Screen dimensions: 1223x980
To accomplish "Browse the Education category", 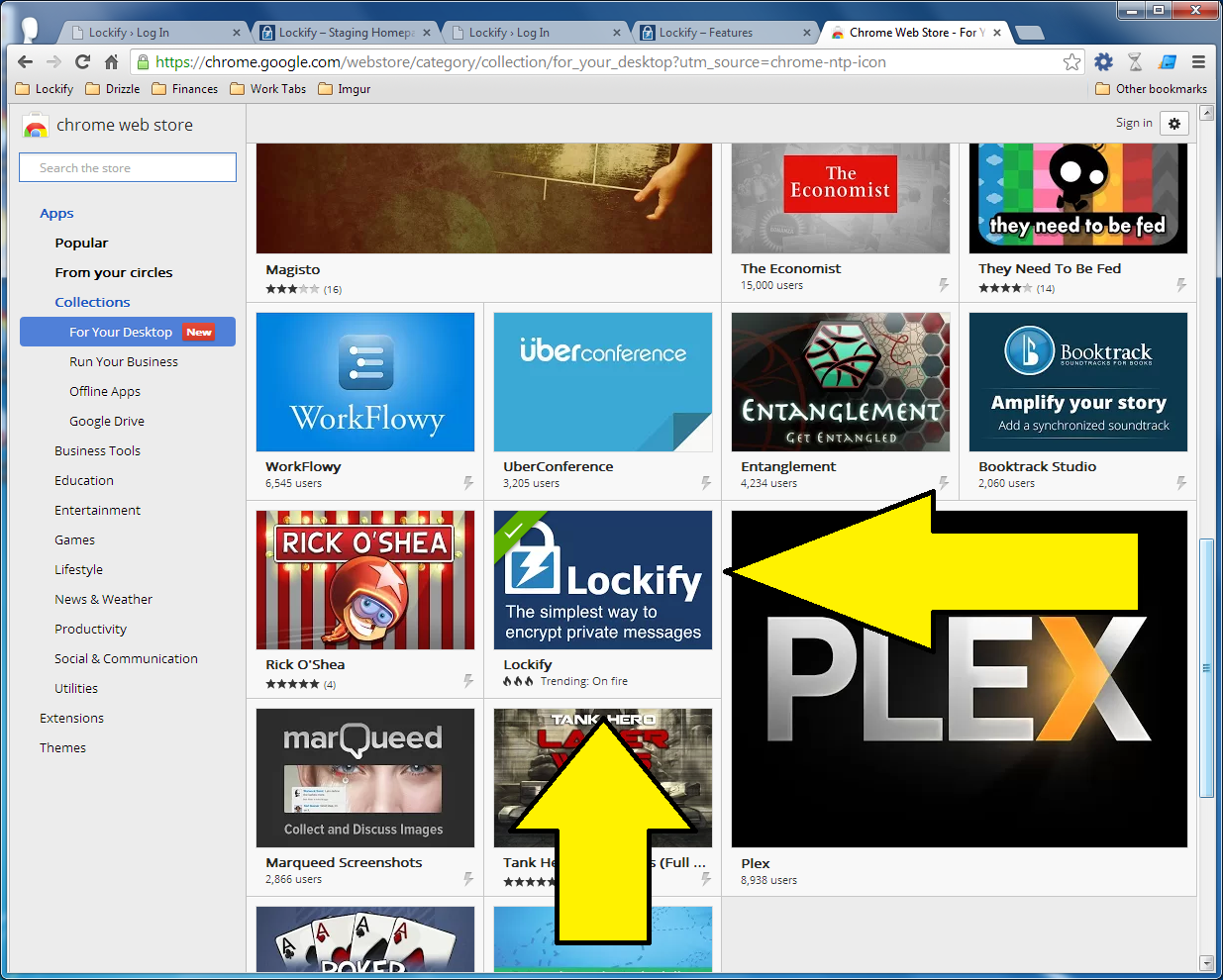I will (84, 480).
